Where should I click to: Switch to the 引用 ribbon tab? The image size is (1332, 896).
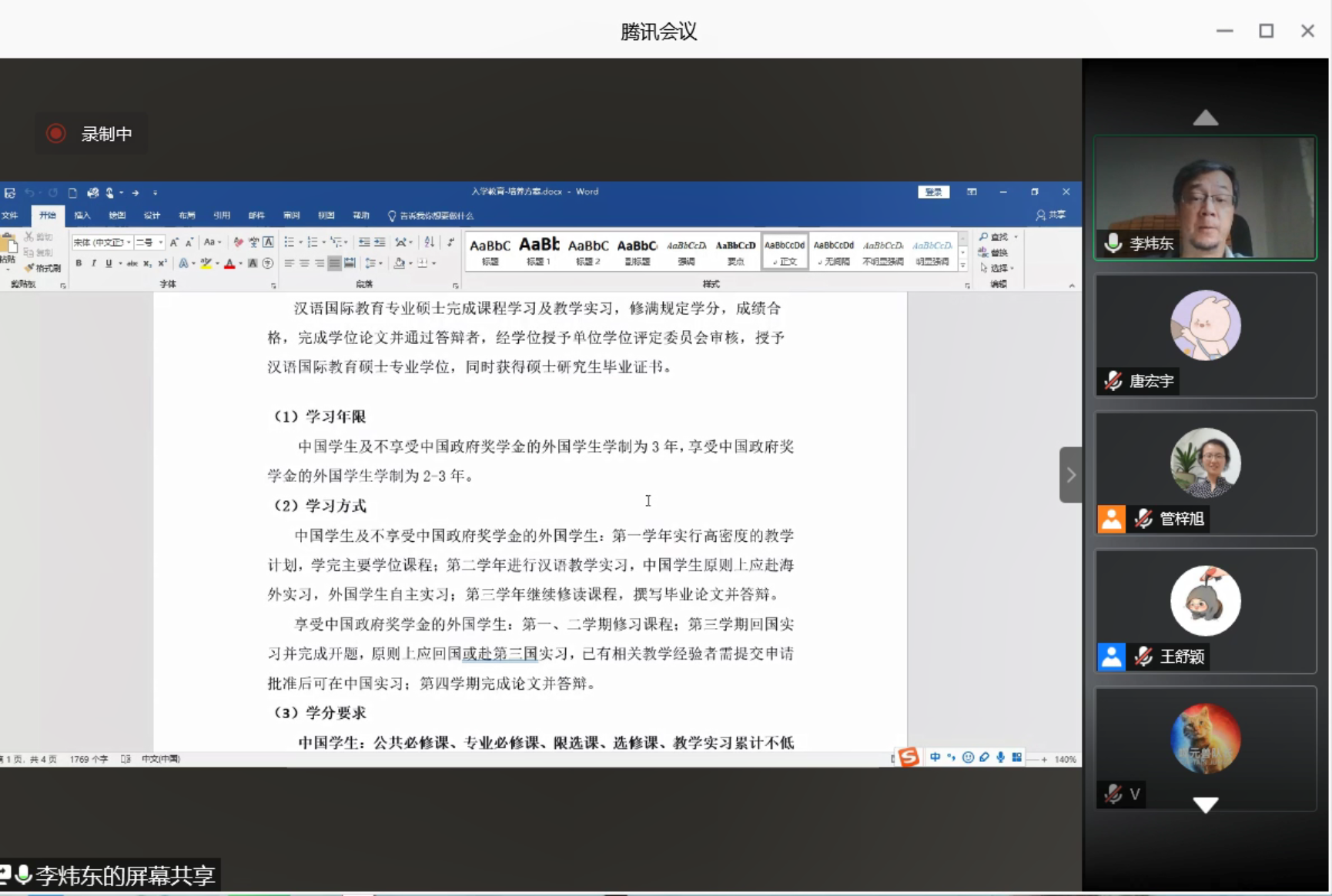222,216
